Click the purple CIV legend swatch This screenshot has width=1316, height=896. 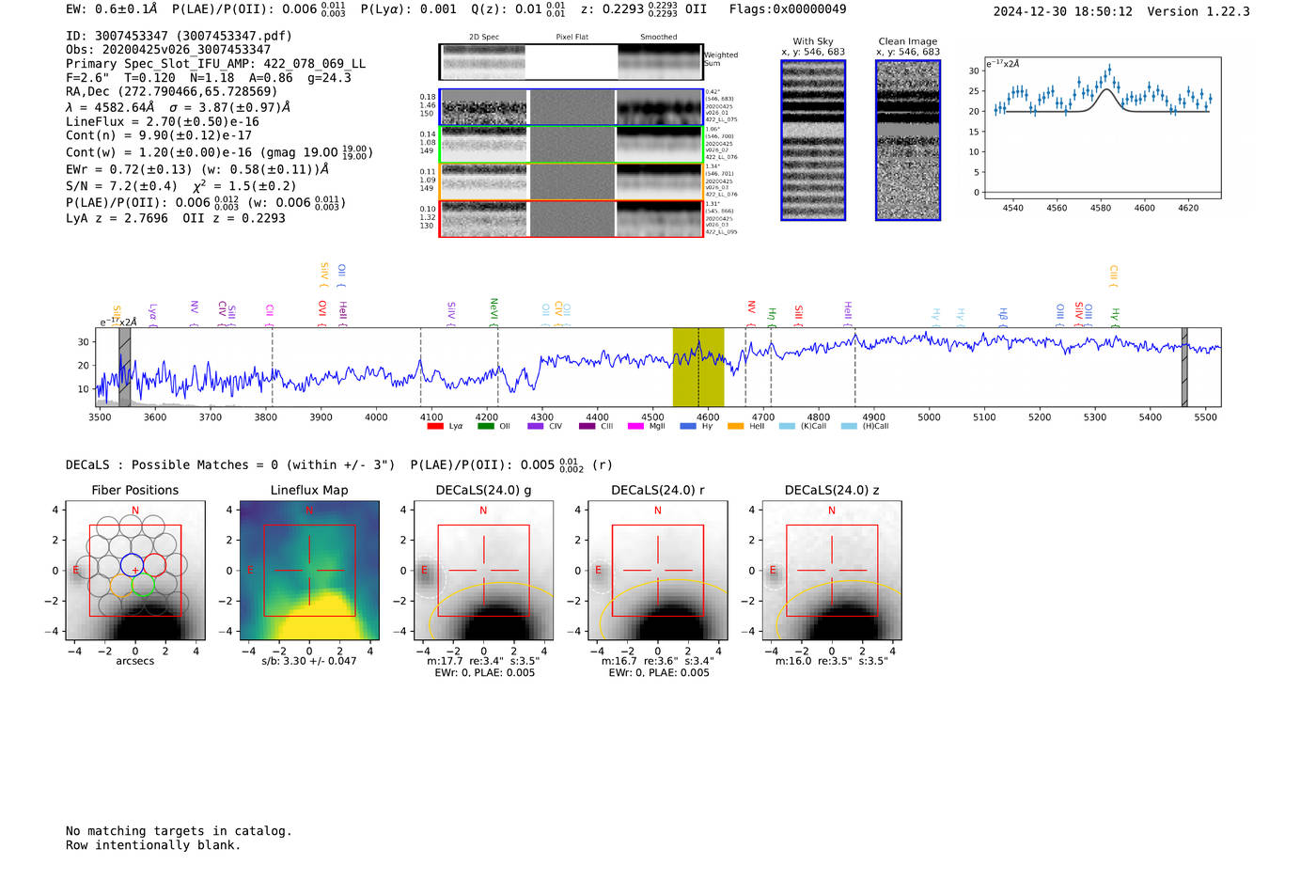point(536,426)
